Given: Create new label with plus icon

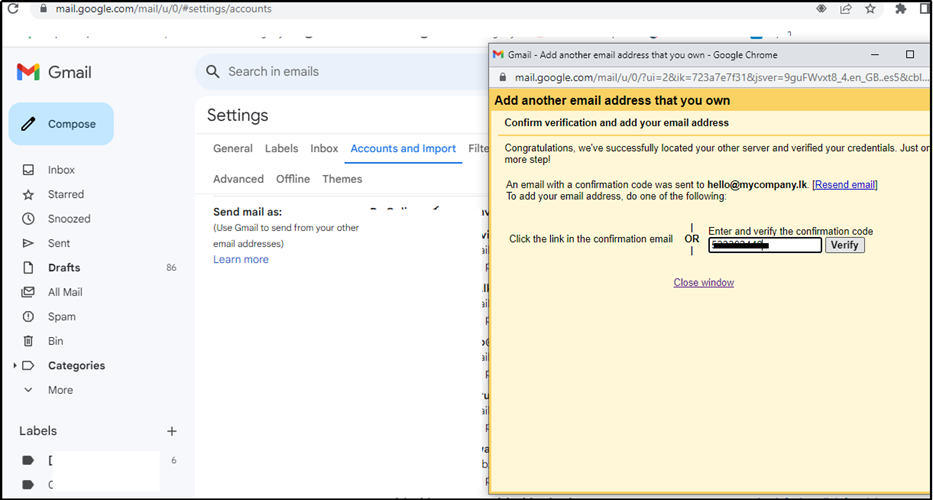Looking at the screenshot, I should point(171,431).
